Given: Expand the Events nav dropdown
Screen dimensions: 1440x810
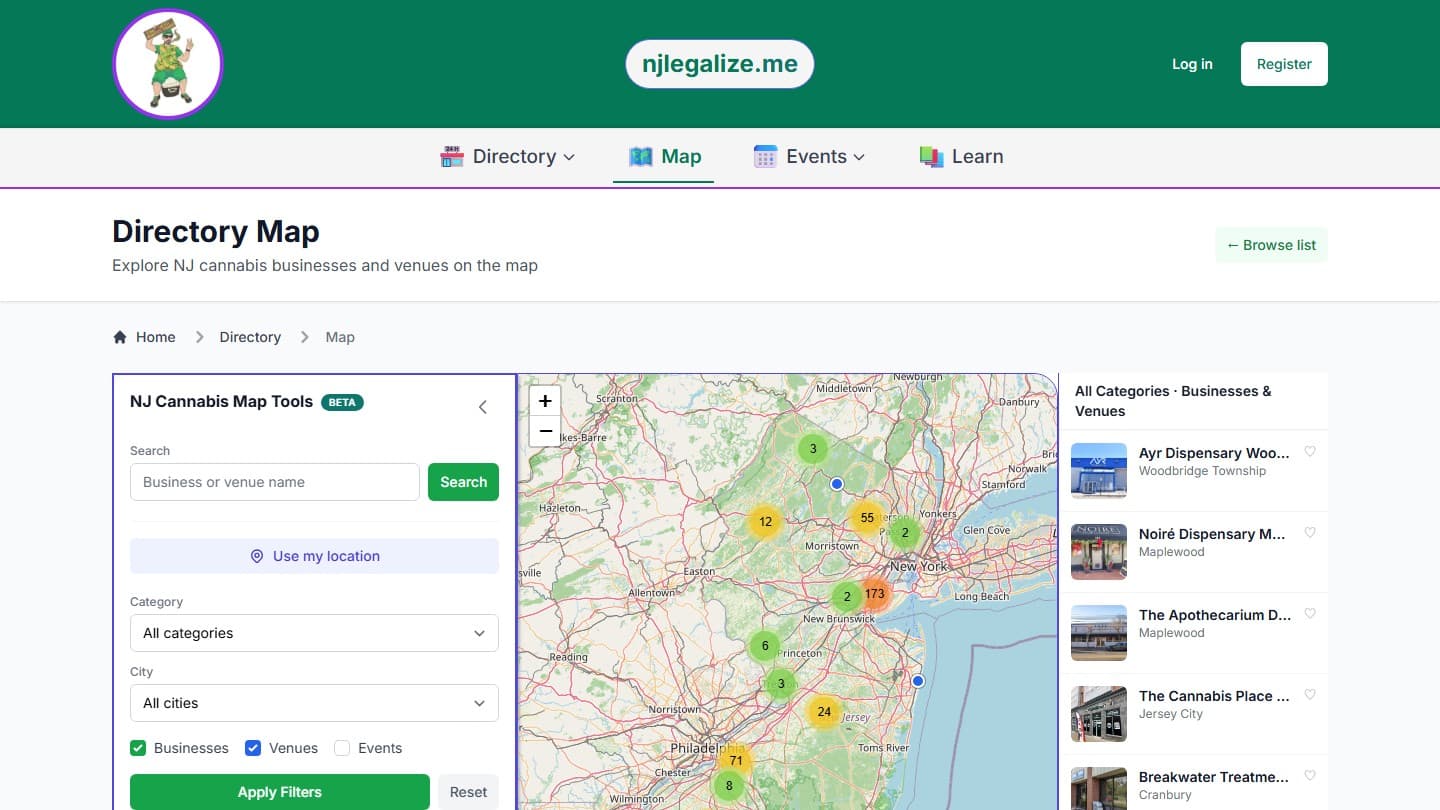Looking at the screenshot, I should tap(809, 157).
